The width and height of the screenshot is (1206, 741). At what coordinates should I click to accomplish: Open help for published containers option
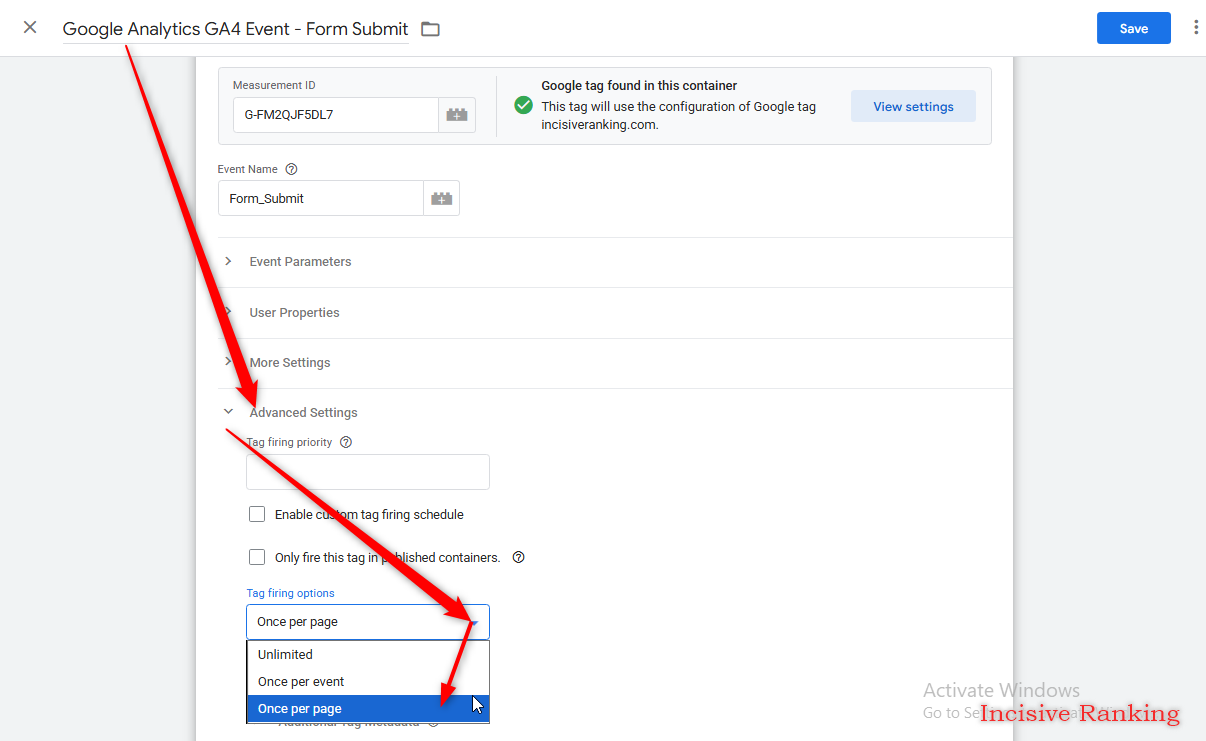(518, 558)
